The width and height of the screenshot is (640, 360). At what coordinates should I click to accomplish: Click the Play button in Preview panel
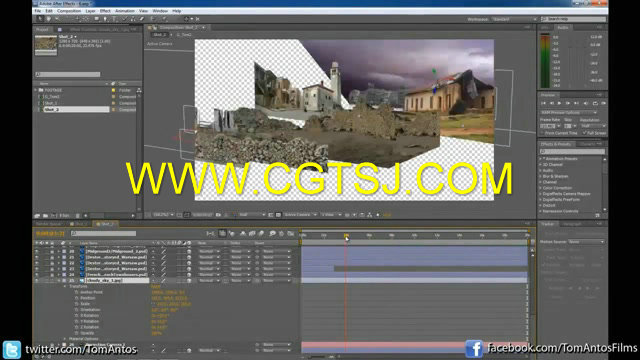(560, 104)
